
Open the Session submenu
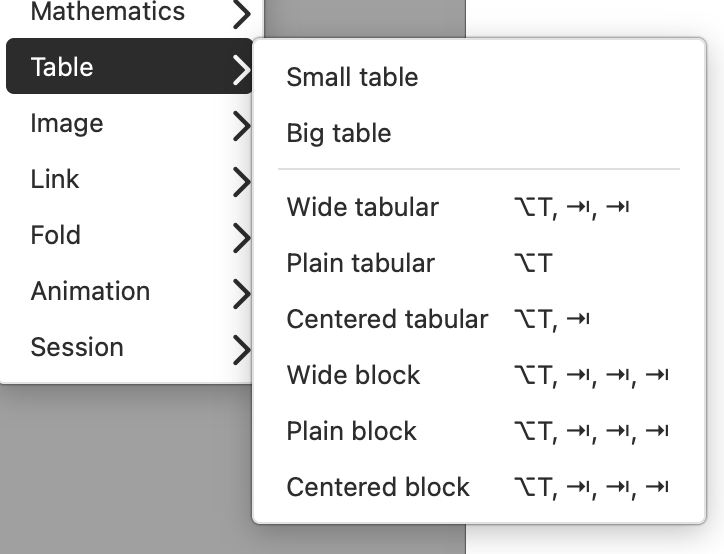pyautogui.click(x=77, y=347)
